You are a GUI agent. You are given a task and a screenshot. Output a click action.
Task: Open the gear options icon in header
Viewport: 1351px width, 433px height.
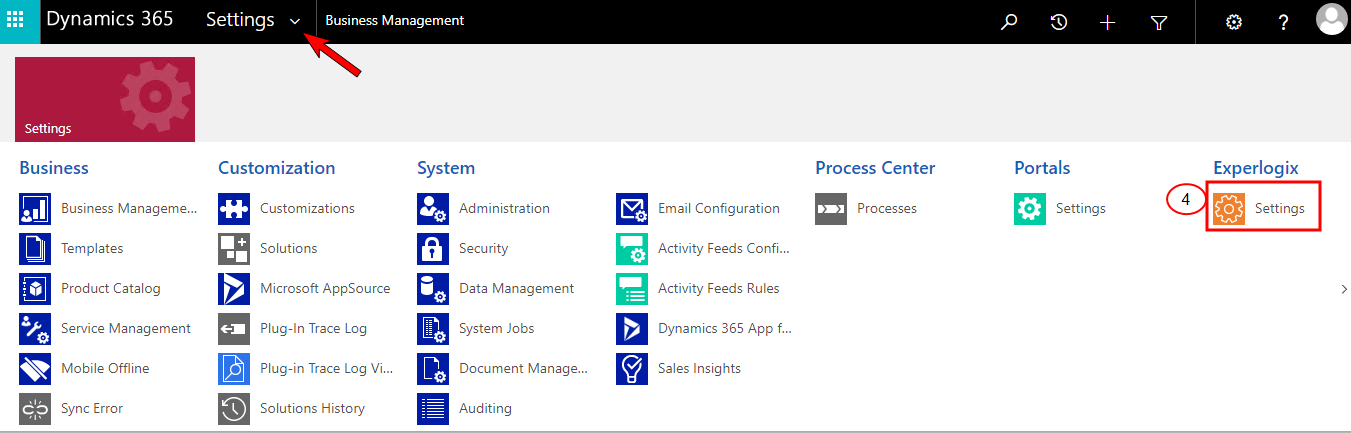click(1233, 22)
